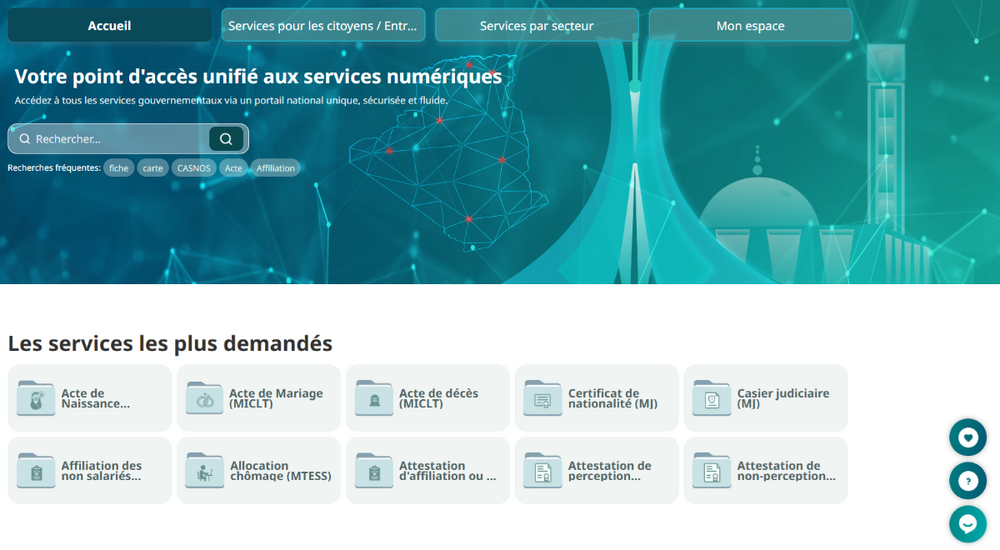Click the Allocation chômage folder icon
The height and width of the screenshot is (550, 1000).
[204, 471]
